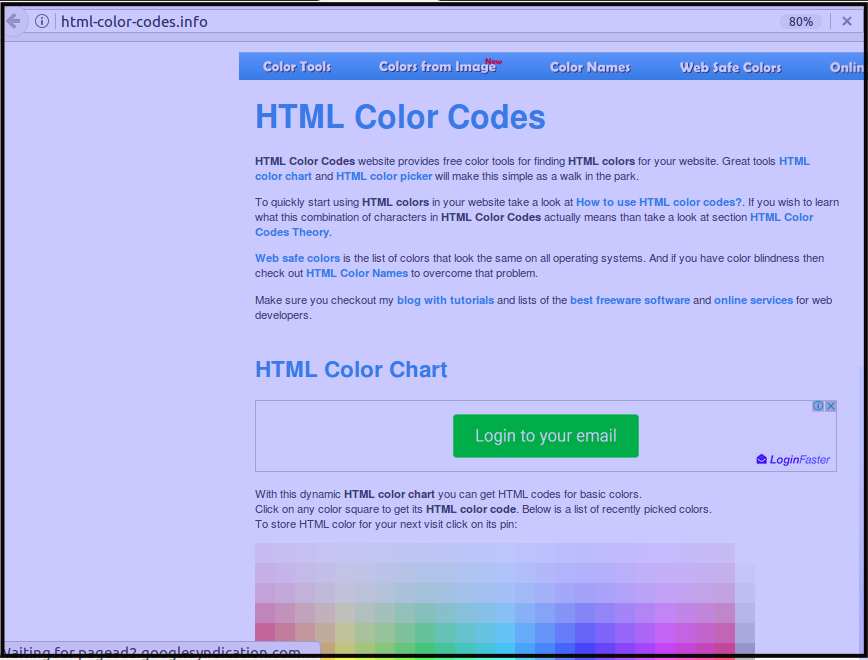Screen dimensions: 868x660
Task: Follow the HTML color picker link
Action: [x=384, y=176]
